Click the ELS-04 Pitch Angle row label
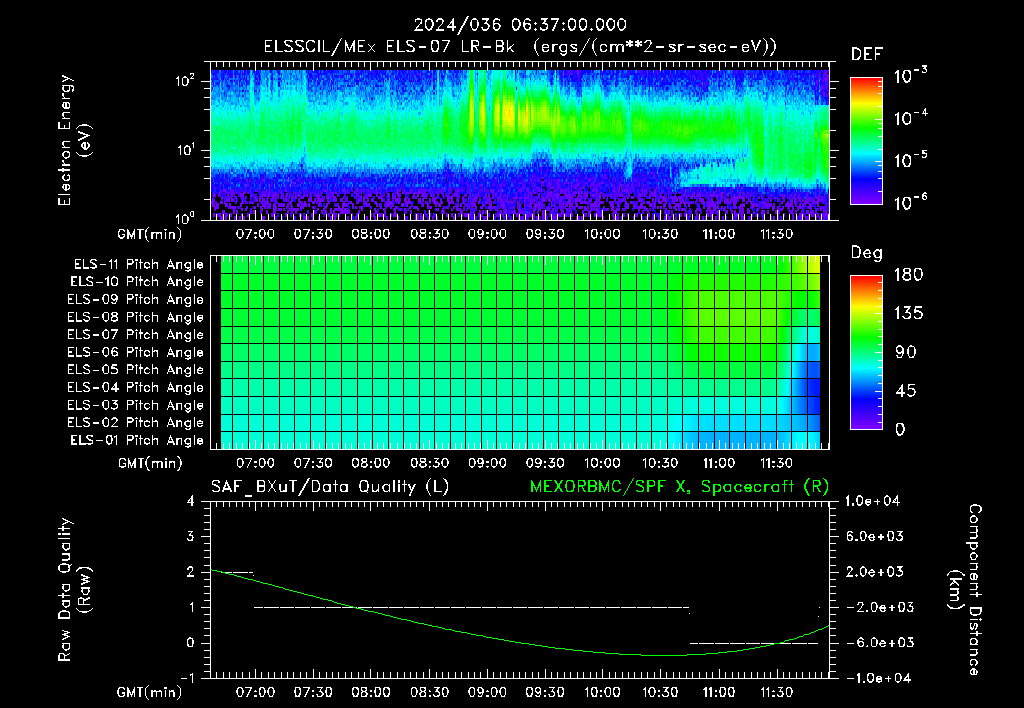 point(135,387)
